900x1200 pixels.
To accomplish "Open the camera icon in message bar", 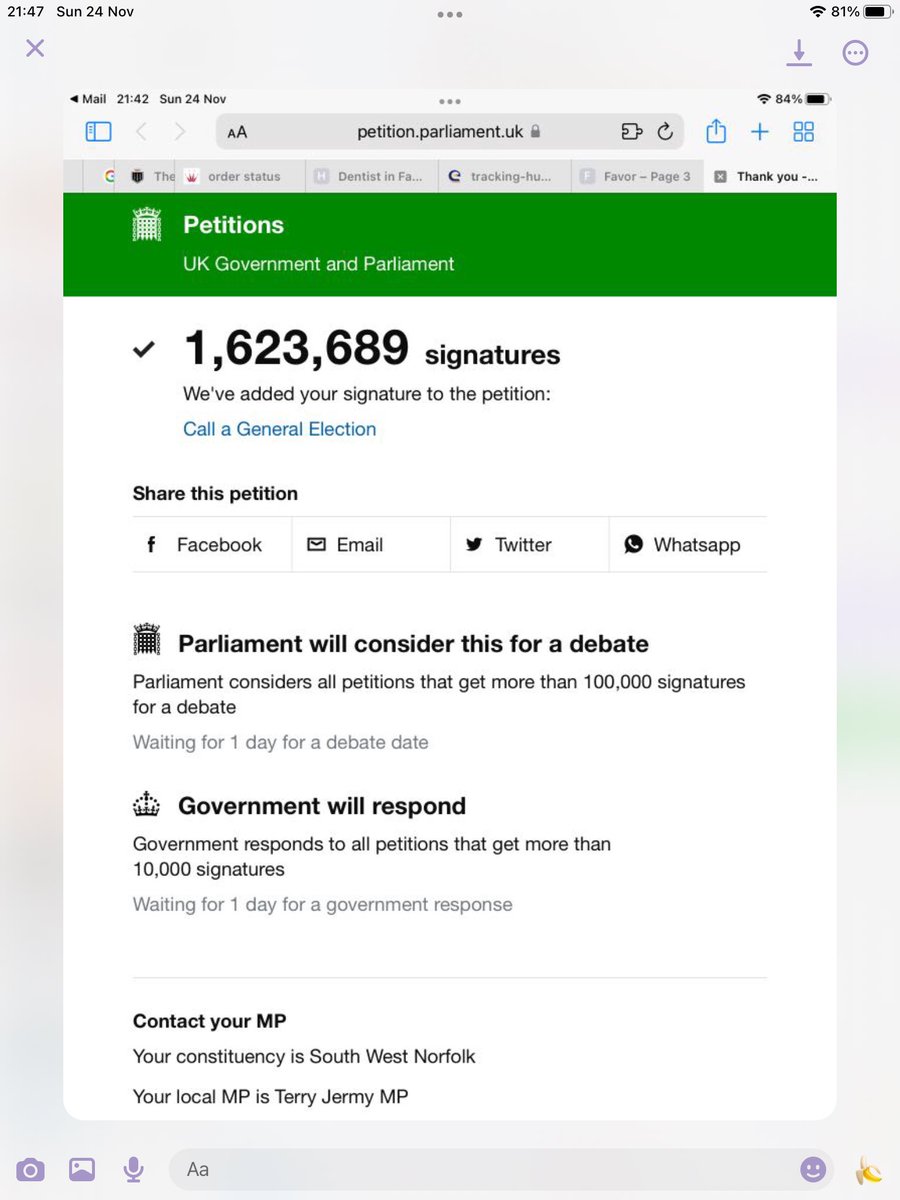I will coord(30,1169).
